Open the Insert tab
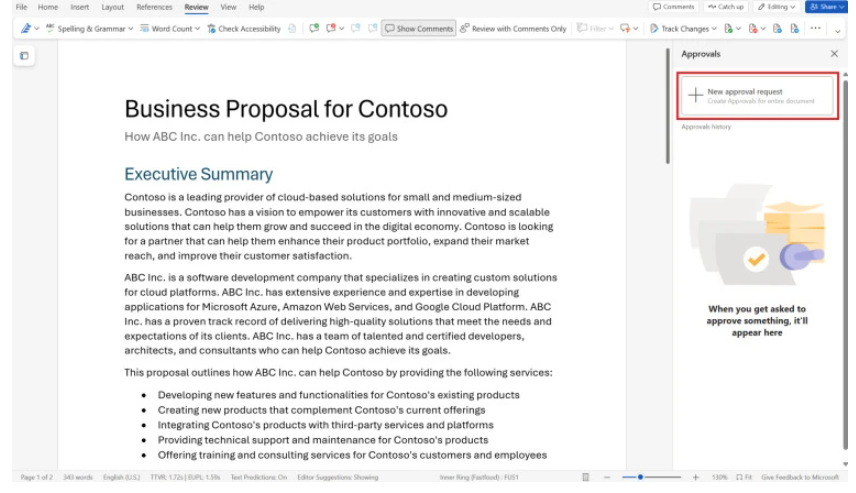The image size is (856, 493). point(79,7)
